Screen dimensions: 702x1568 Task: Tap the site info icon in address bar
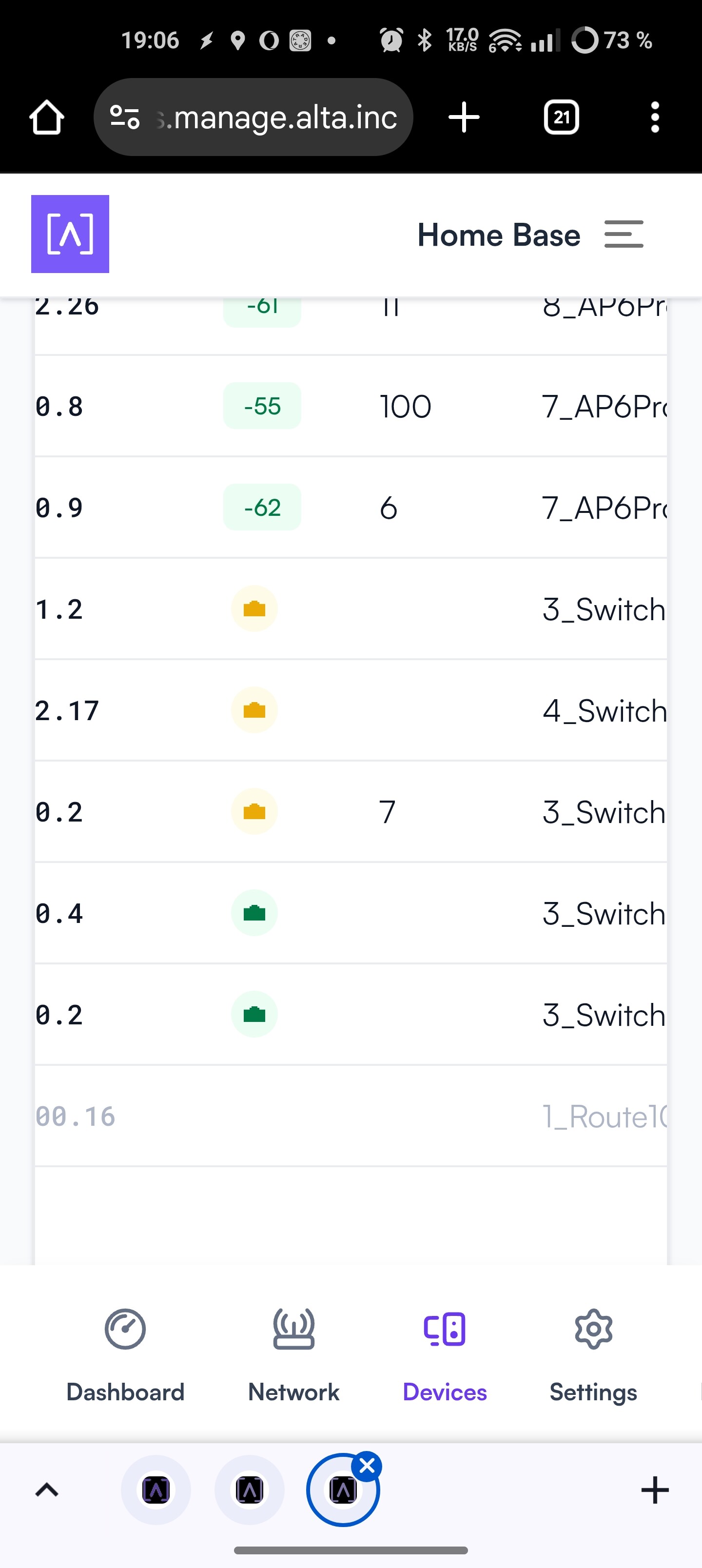125,117
